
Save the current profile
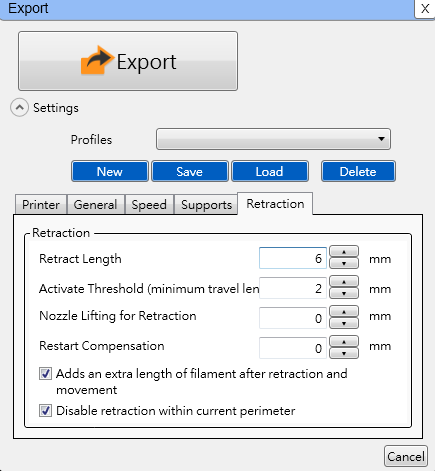tap(190, 171)
